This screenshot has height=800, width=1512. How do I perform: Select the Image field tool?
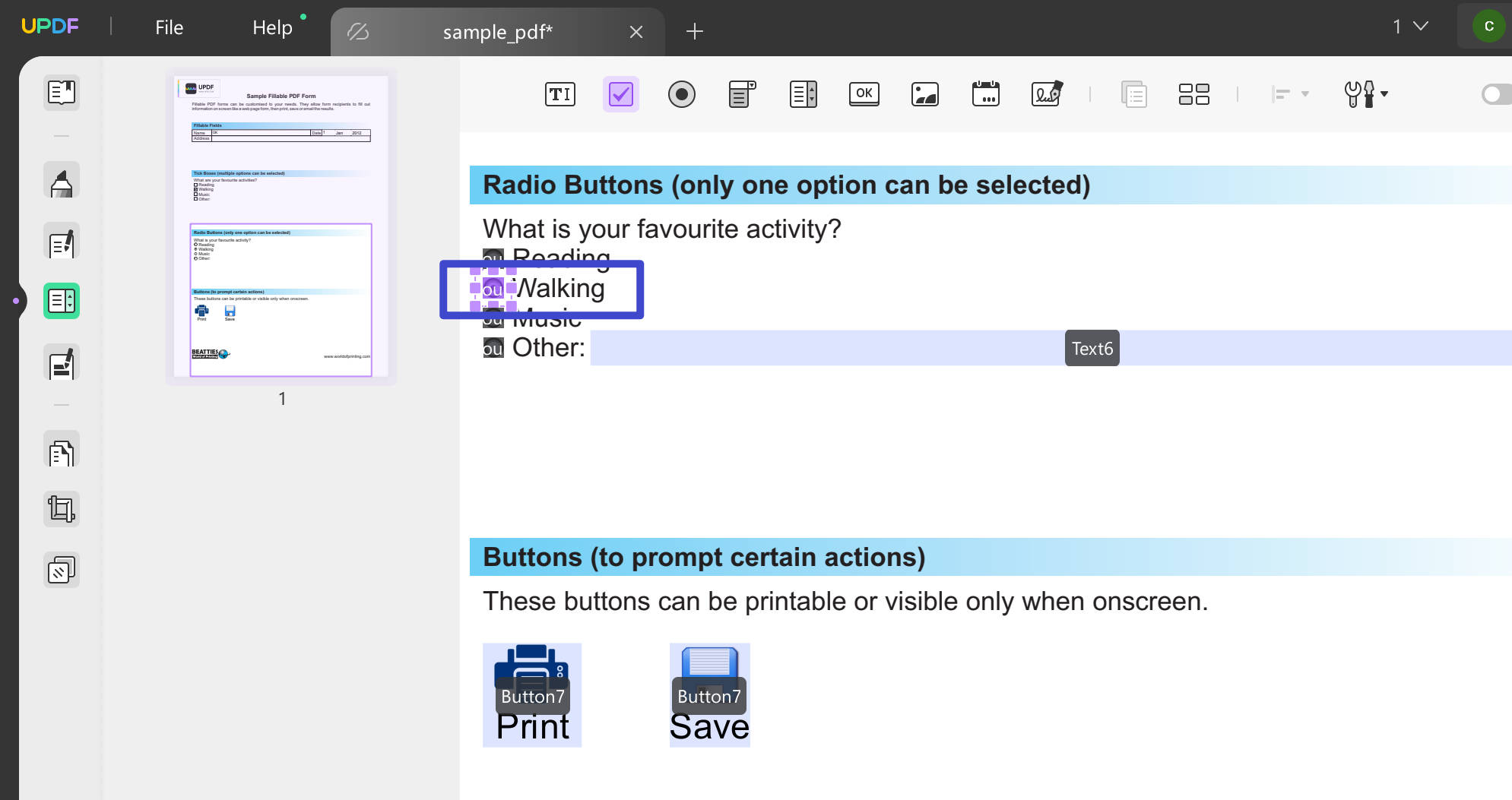point(925,94)
